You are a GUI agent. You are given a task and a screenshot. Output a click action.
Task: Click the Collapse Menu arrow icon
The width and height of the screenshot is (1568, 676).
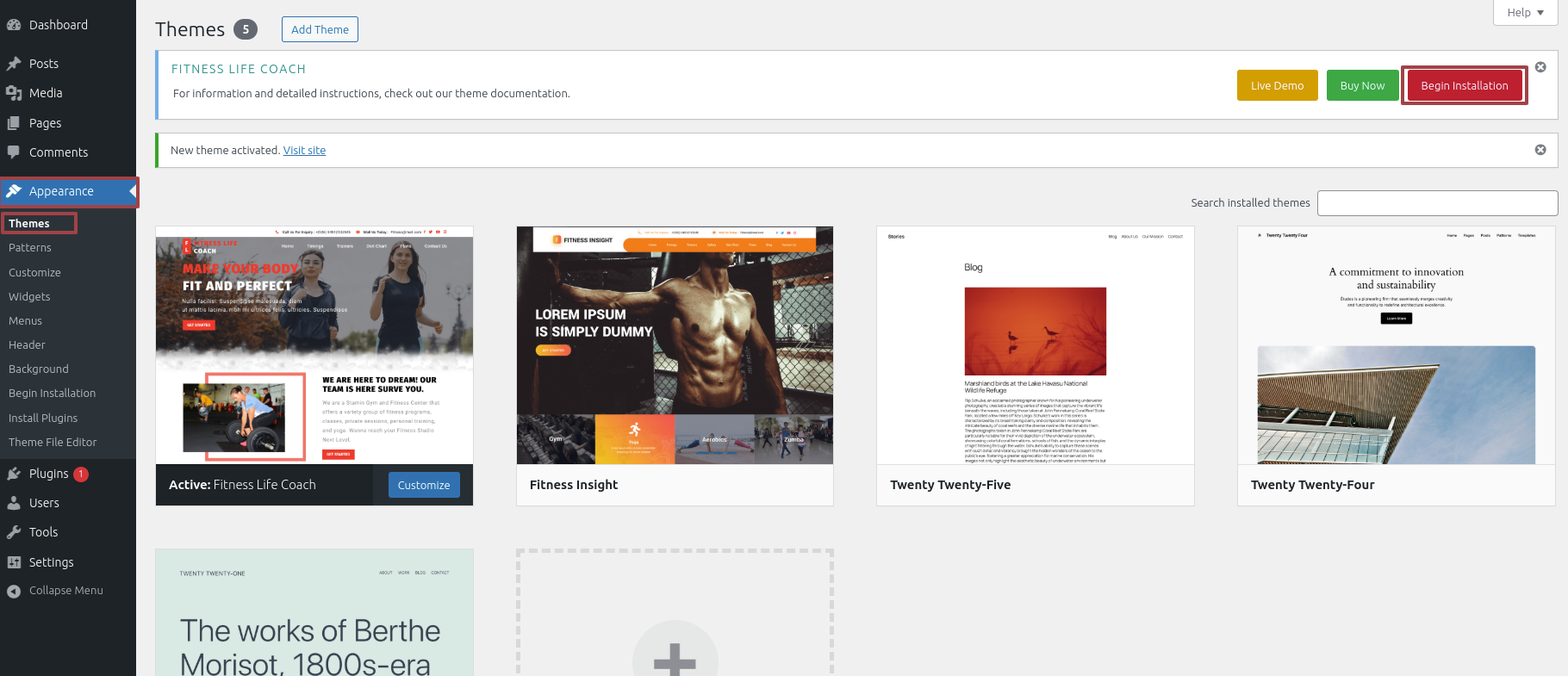tap(14, 591)
